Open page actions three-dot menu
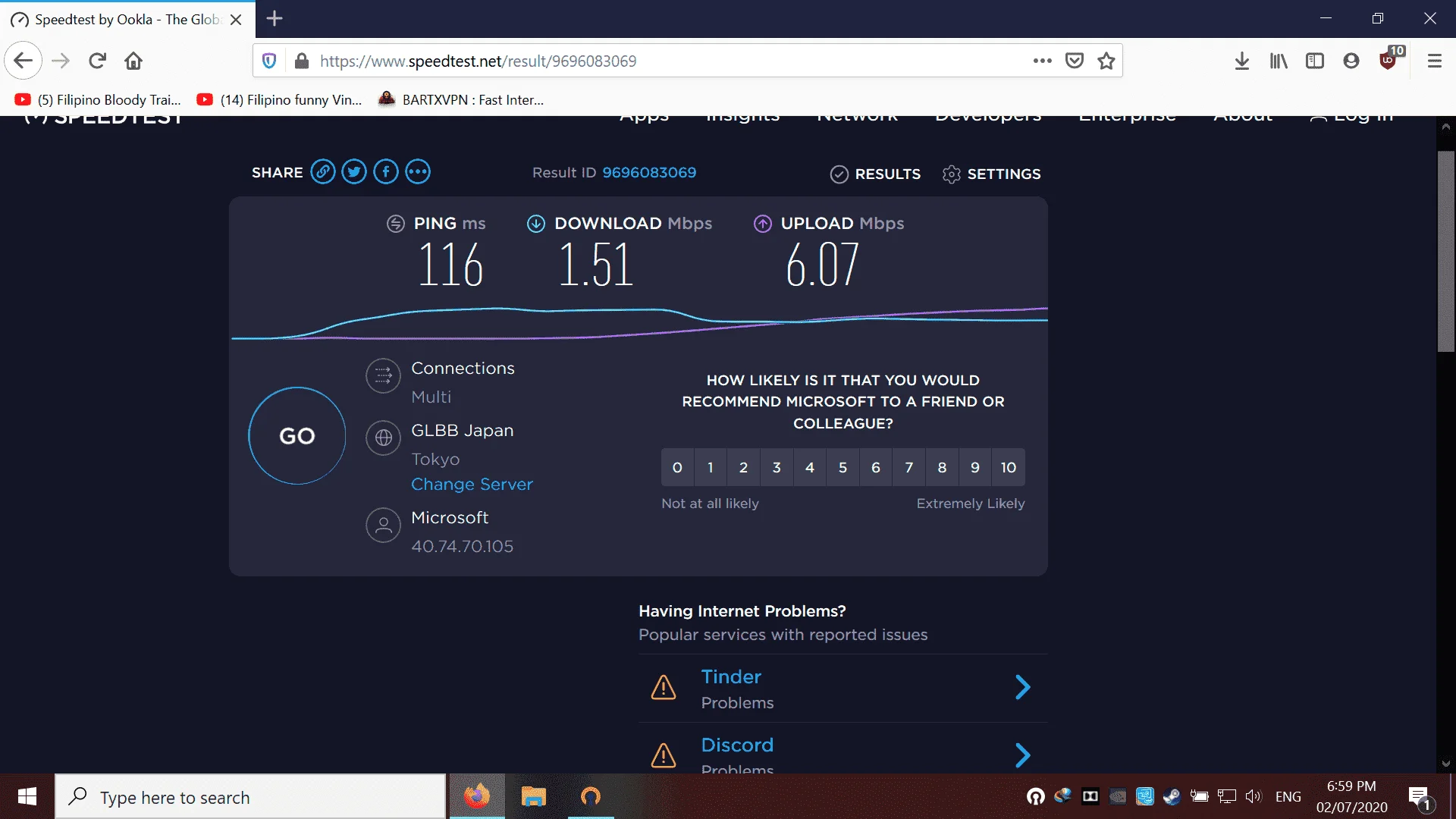Viewport: 1456px width, 819px height. [1043, 61]
